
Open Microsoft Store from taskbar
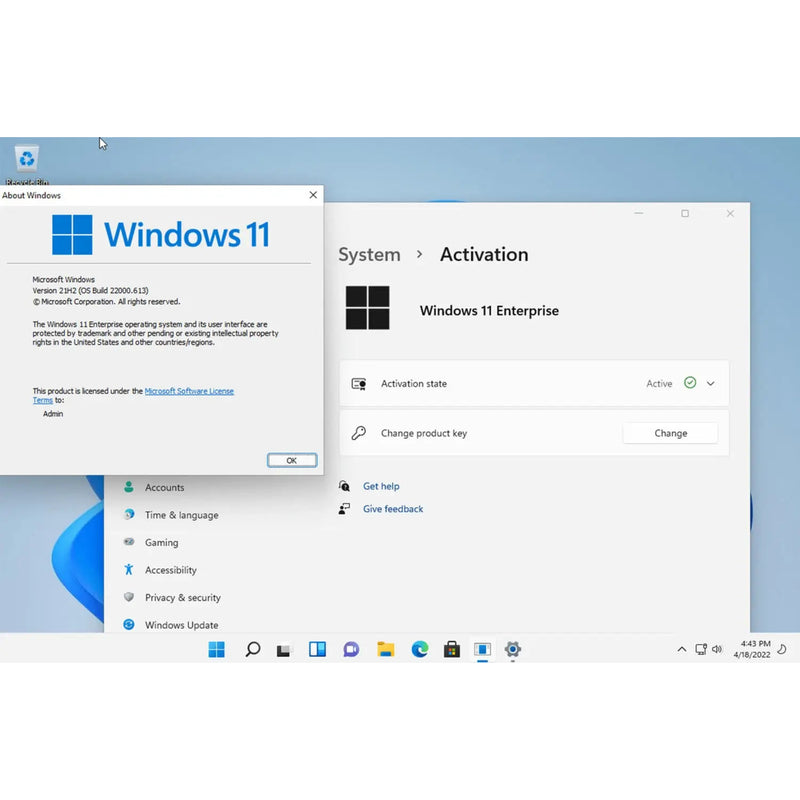(x=450, y=649)
